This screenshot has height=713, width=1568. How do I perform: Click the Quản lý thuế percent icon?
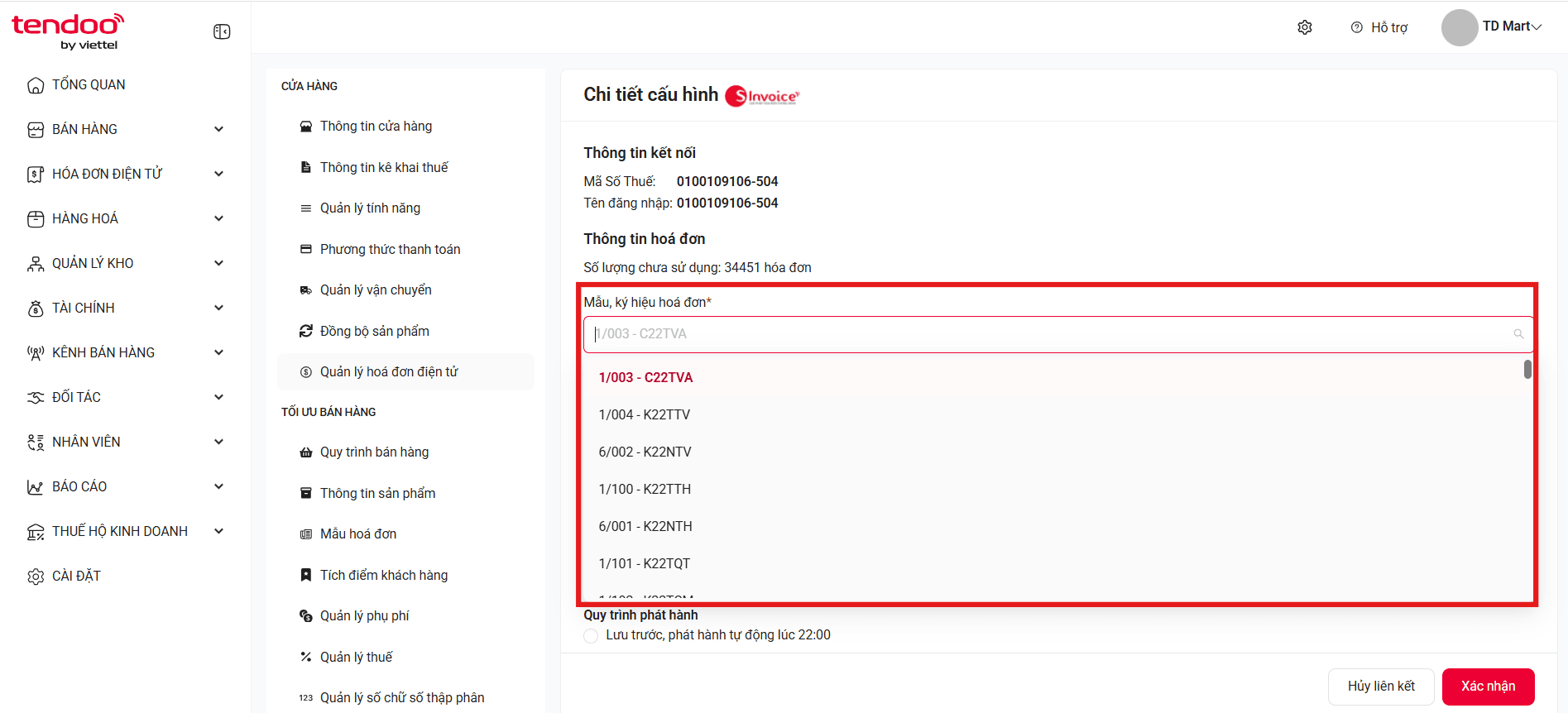tap(306, 657)
